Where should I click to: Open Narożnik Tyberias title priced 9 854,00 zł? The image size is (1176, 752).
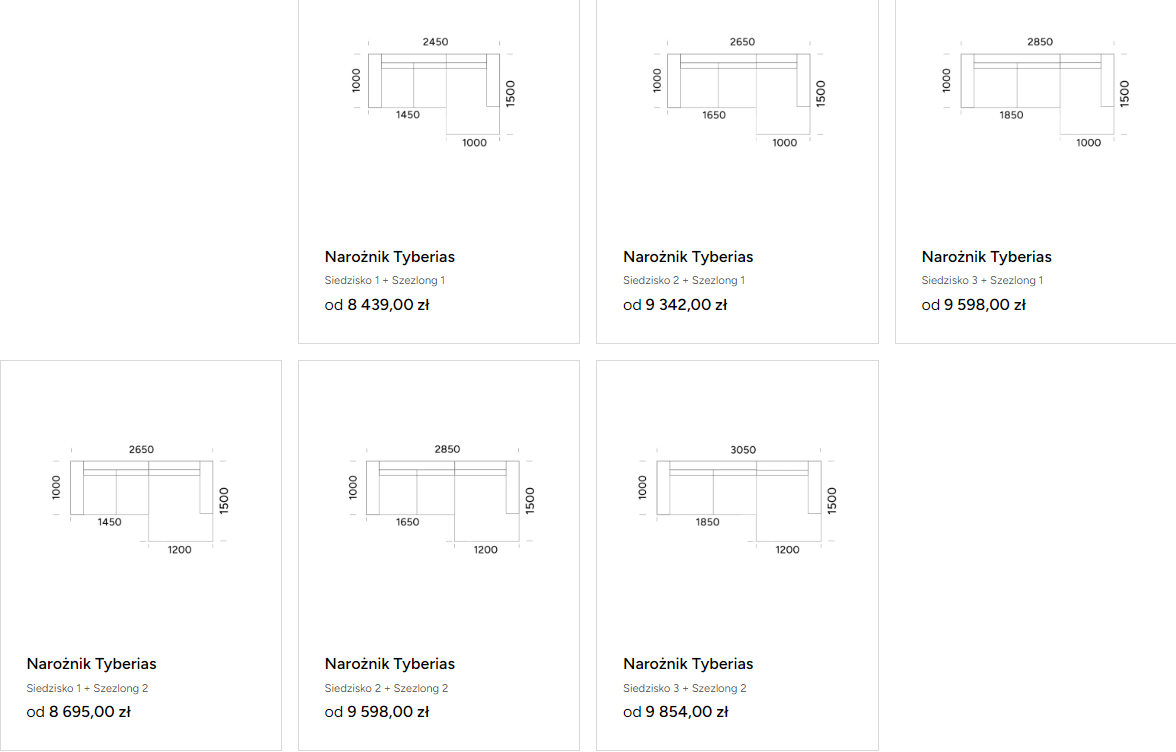click(688, 664)
